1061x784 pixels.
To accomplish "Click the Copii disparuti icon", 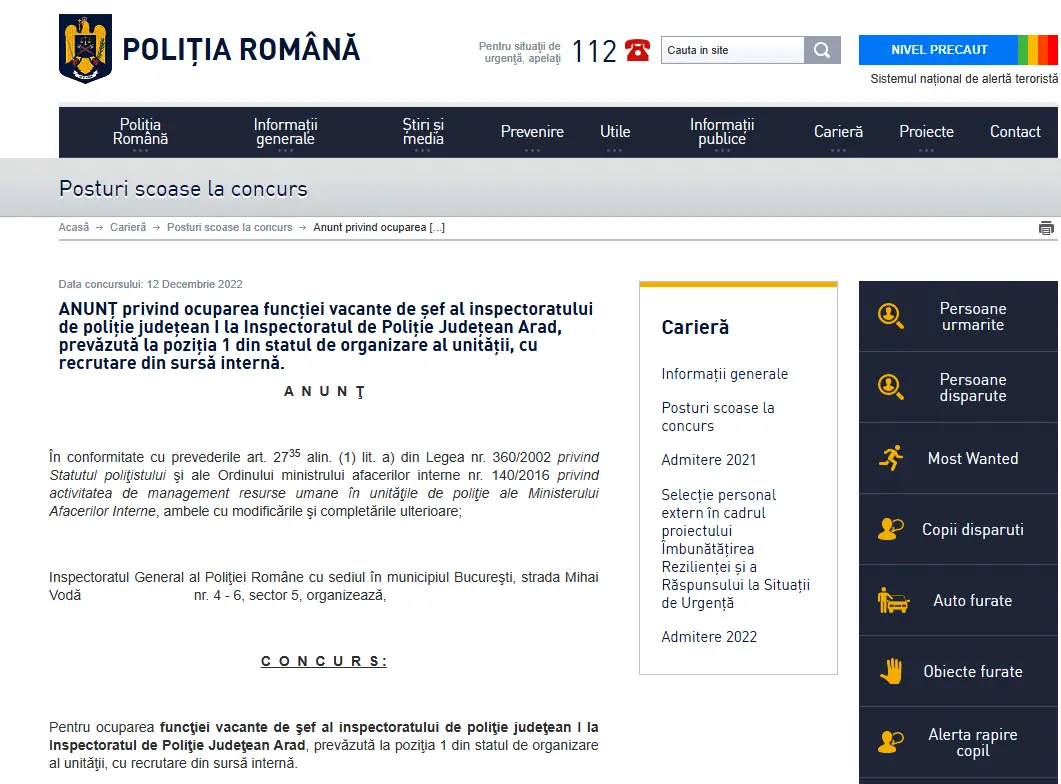I will 890,529.
